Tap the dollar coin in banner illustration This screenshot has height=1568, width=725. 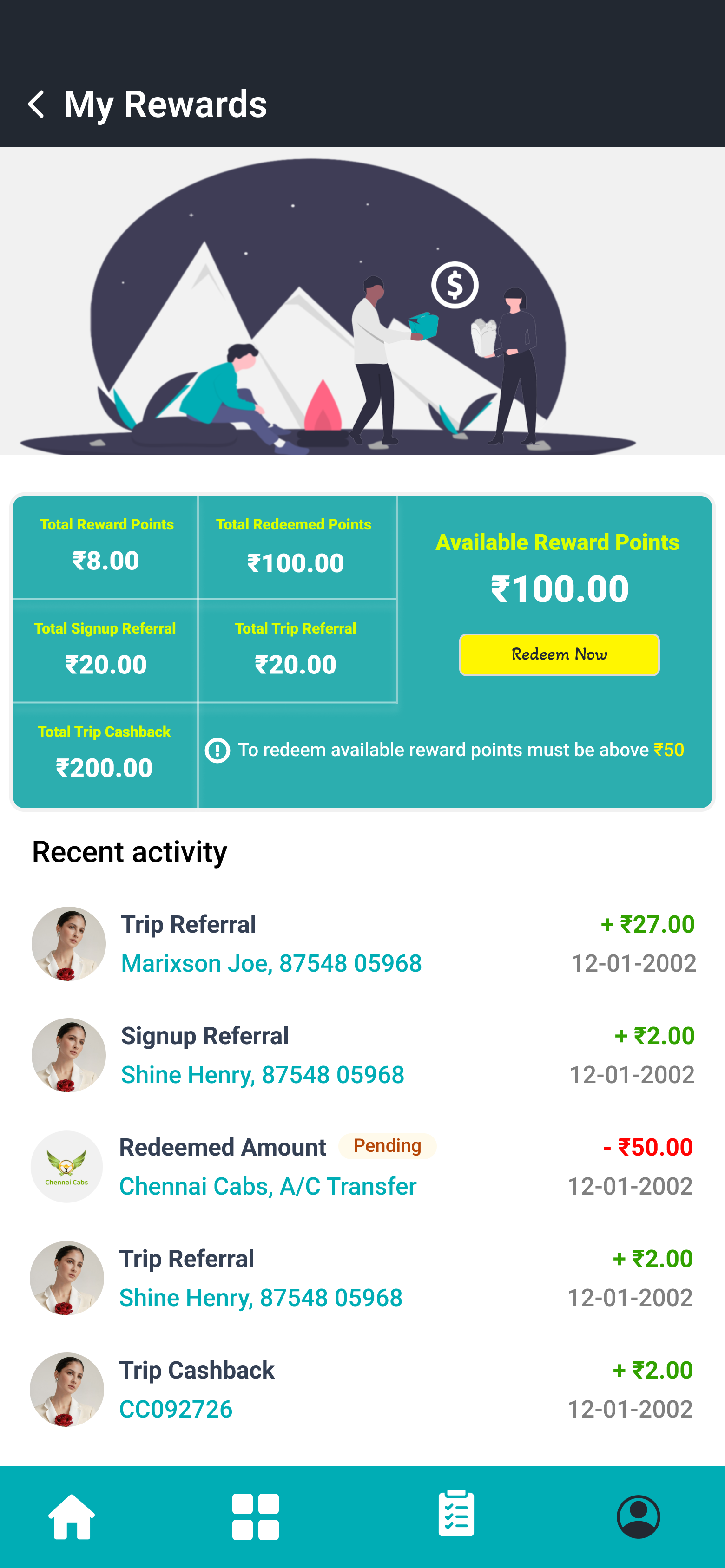[x=455, y=285]
